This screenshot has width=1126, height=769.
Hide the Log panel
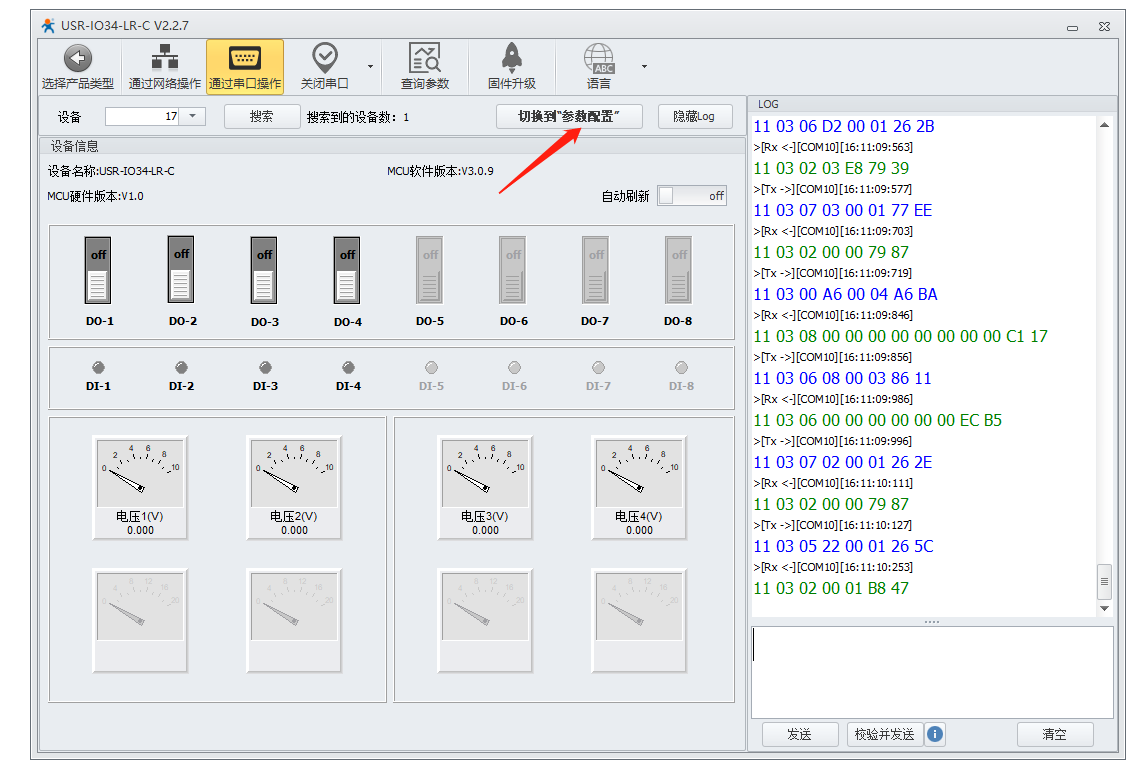click(694, 116)
